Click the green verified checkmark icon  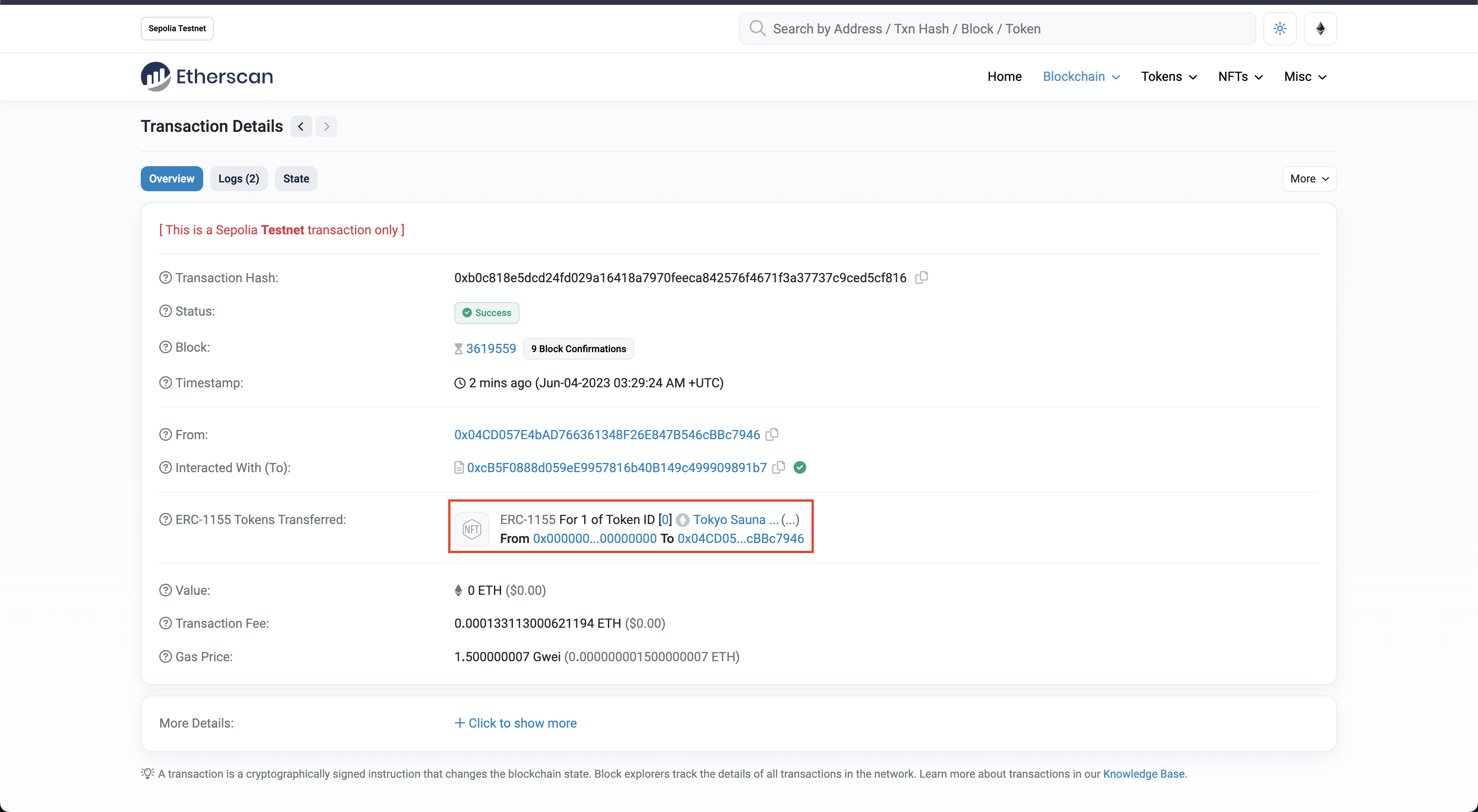pos(800,467)
